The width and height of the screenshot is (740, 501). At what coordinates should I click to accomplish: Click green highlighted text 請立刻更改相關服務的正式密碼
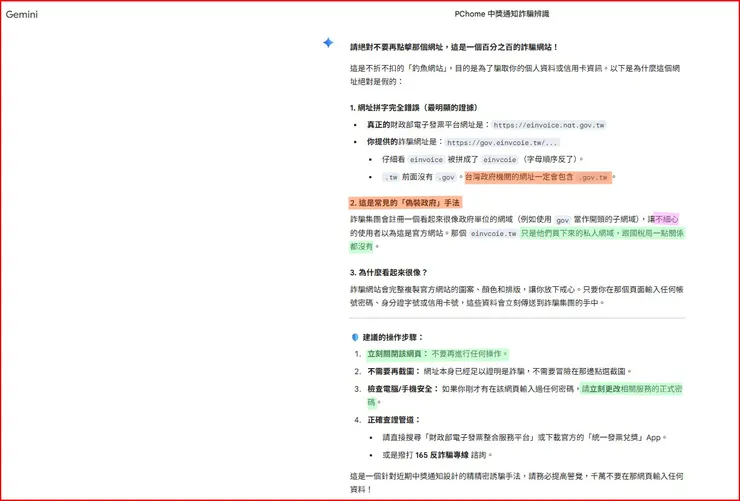[x=631, y=389]
